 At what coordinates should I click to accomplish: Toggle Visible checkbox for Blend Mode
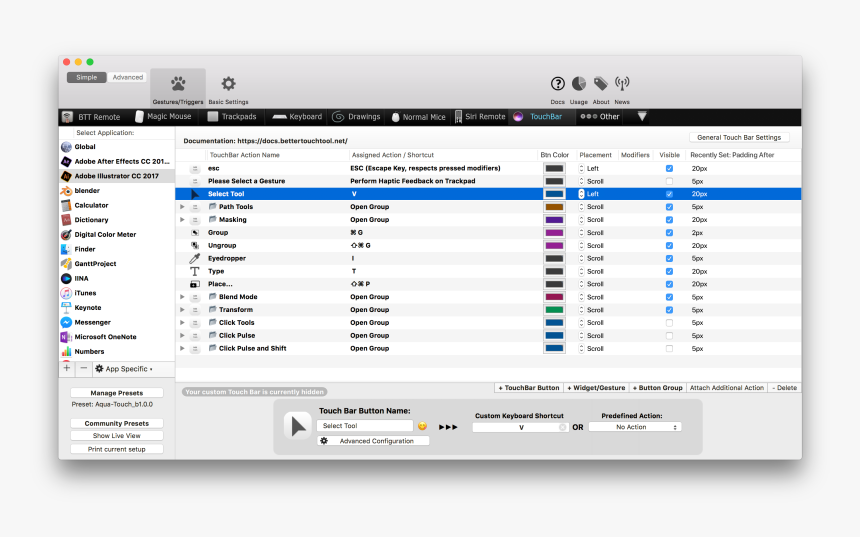point(669,297)
